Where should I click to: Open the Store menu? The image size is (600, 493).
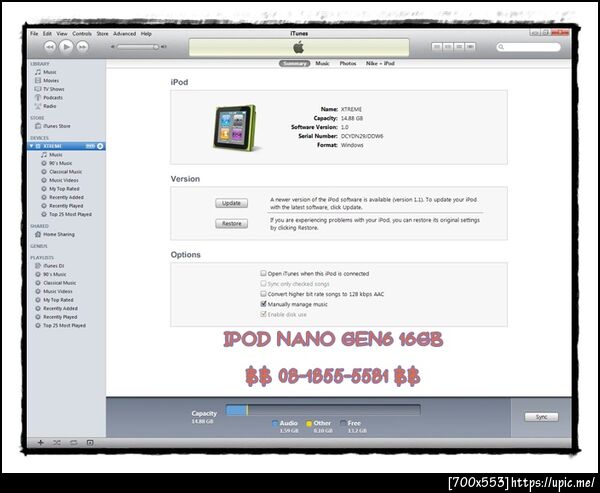(102, 34)
